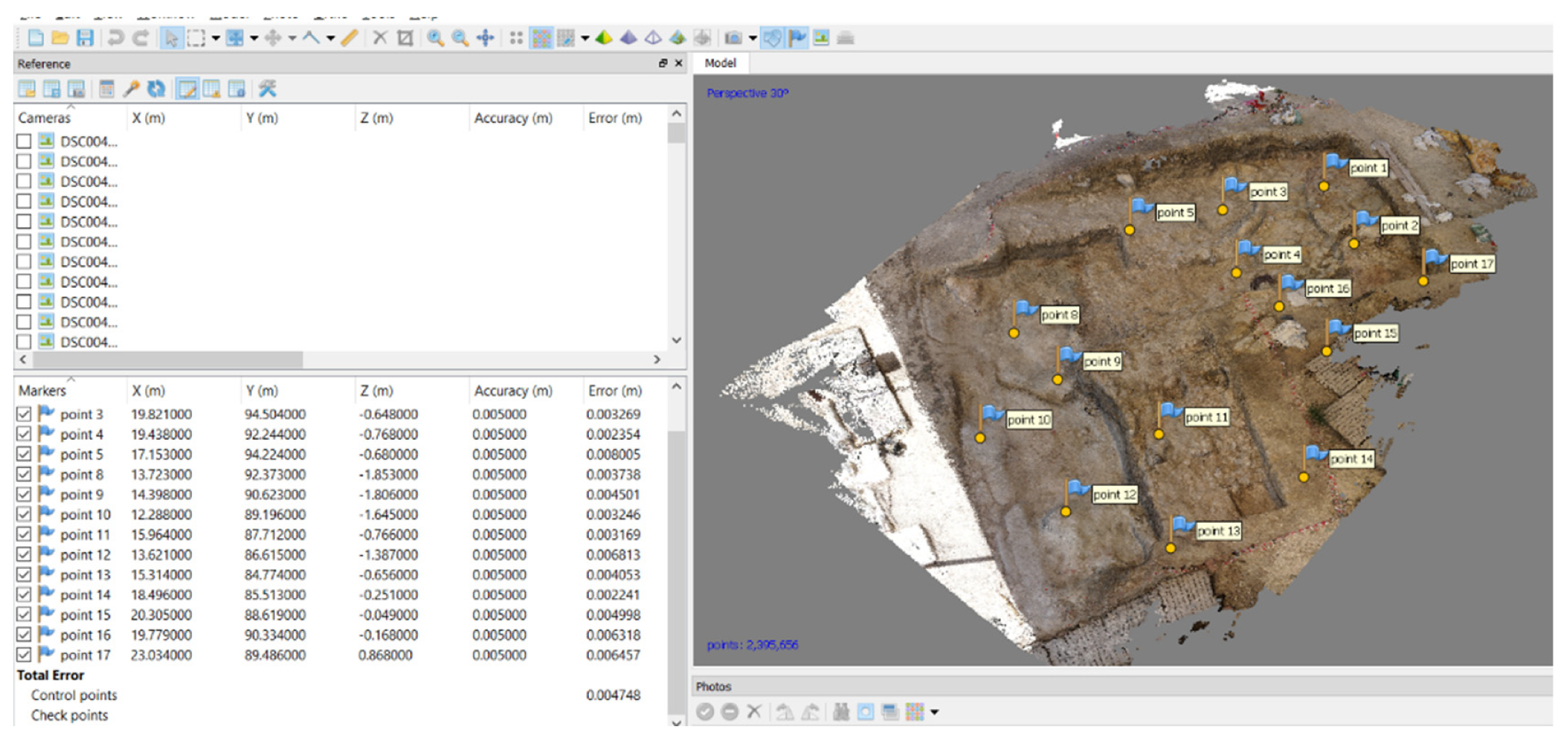Open Reference settings tools icon

pos(267,89)
